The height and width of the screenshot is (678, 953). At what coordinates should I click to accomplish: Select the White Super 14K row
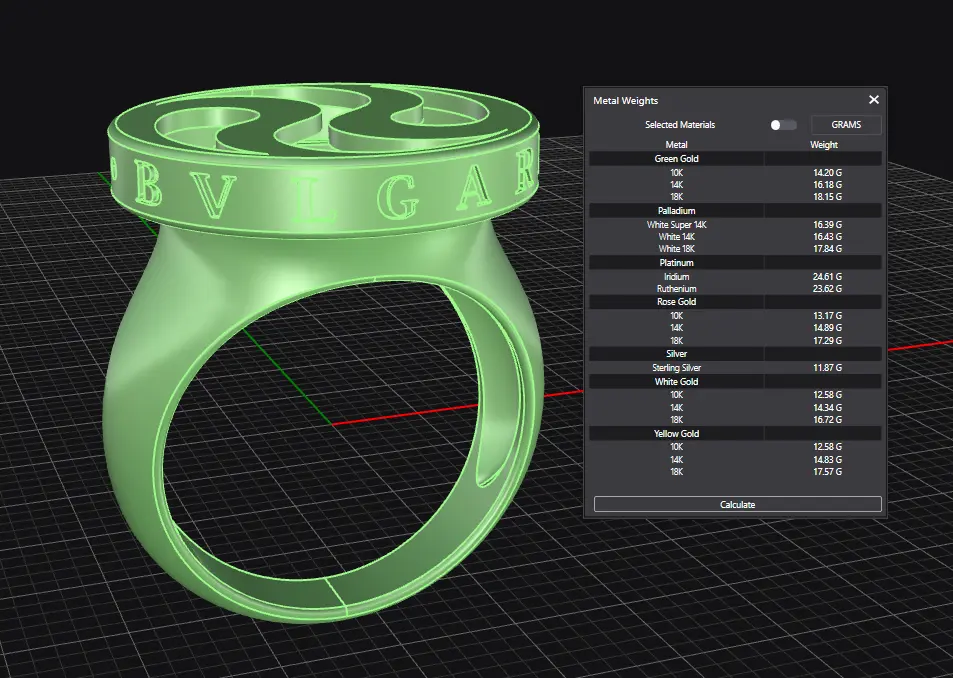click(x=676, y=225)
